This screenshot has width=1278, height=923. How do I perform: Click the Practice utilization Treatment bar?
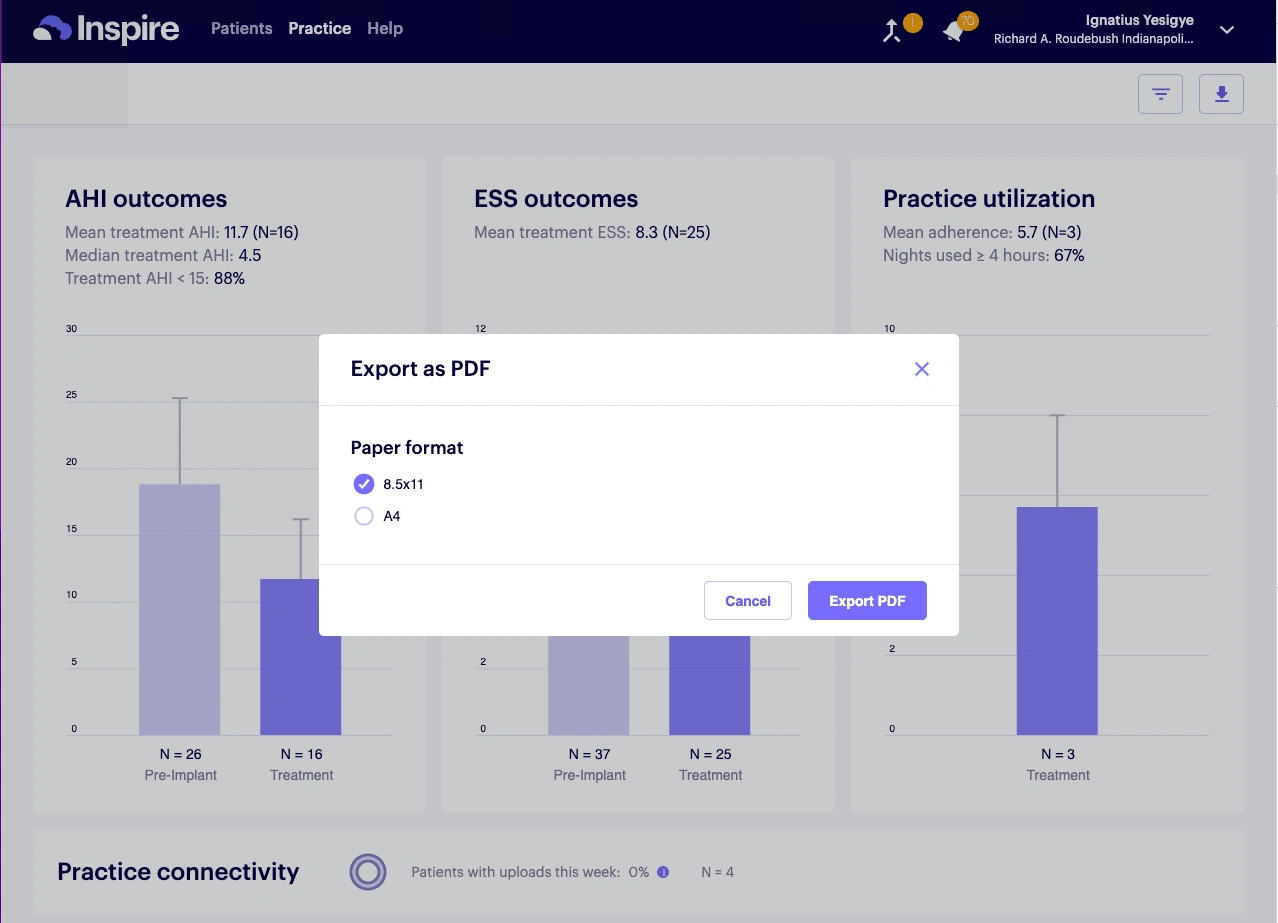1057,620
